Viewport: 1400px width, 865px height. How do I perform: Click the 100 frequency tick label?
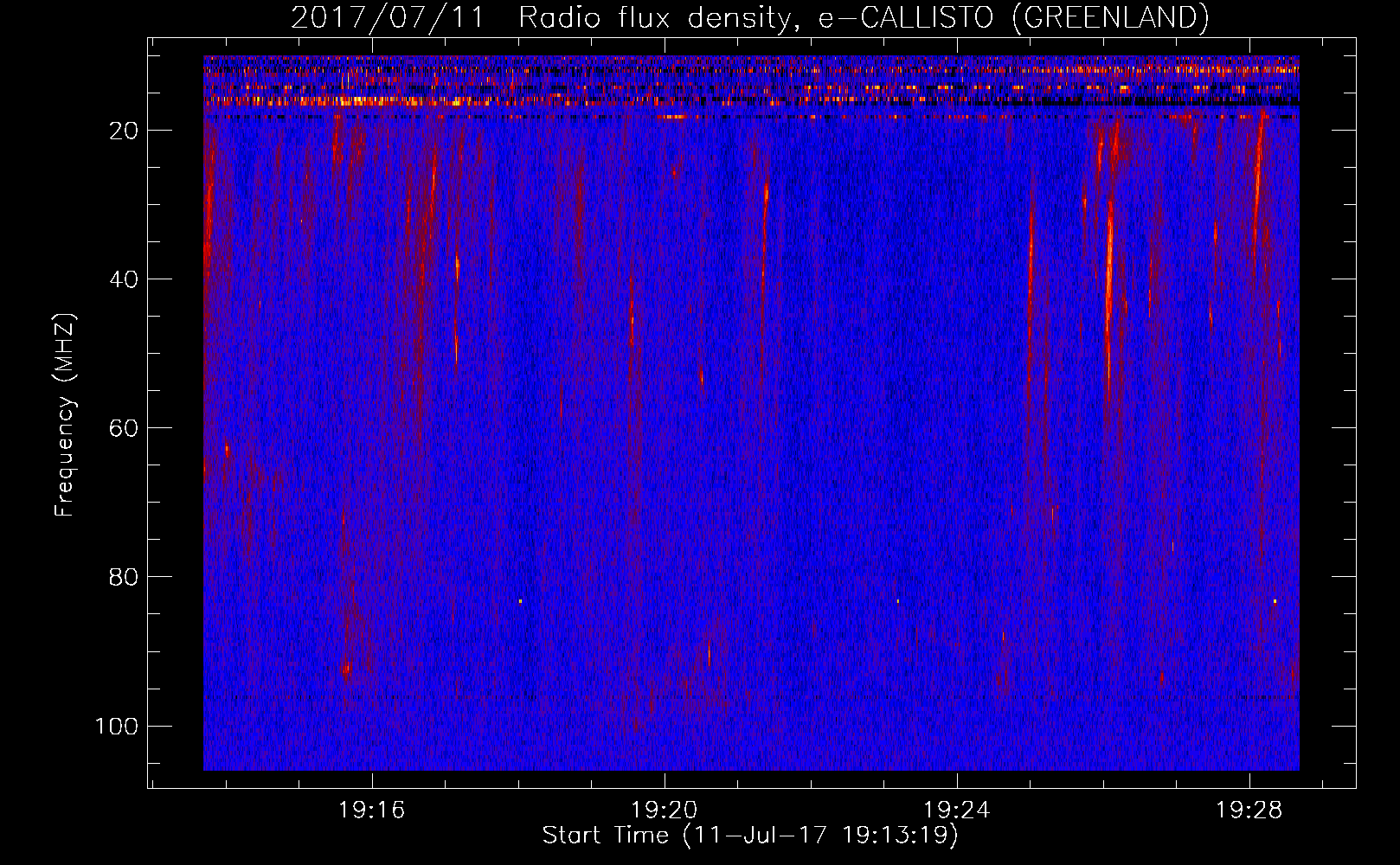click(x=117, y=726)
